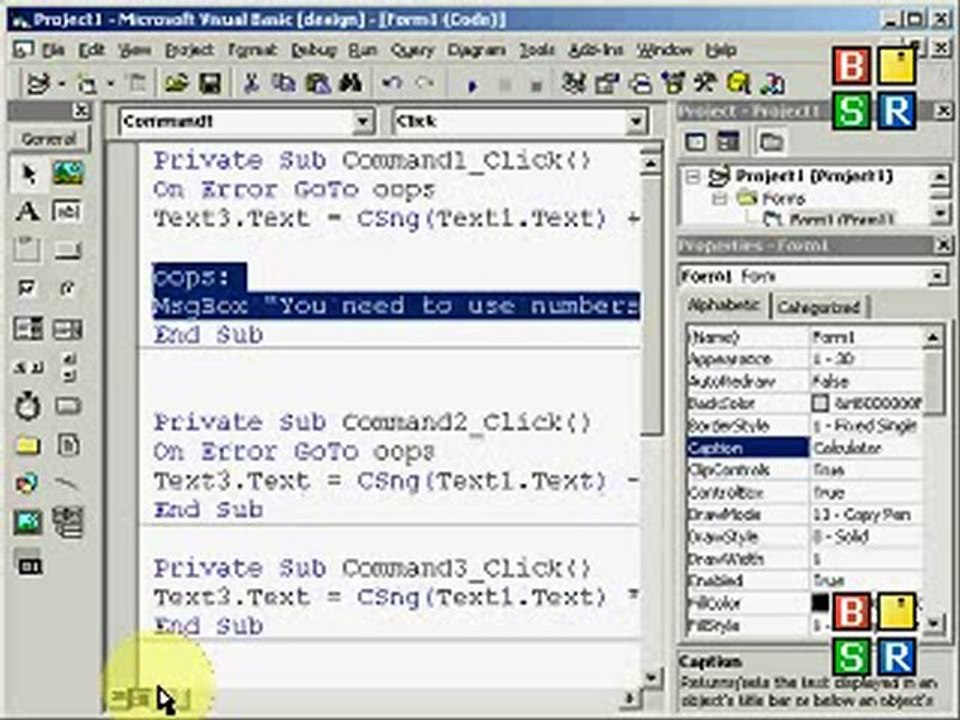Click the properties list scroll up arrow
960x720 pixels.
point(933,337)
